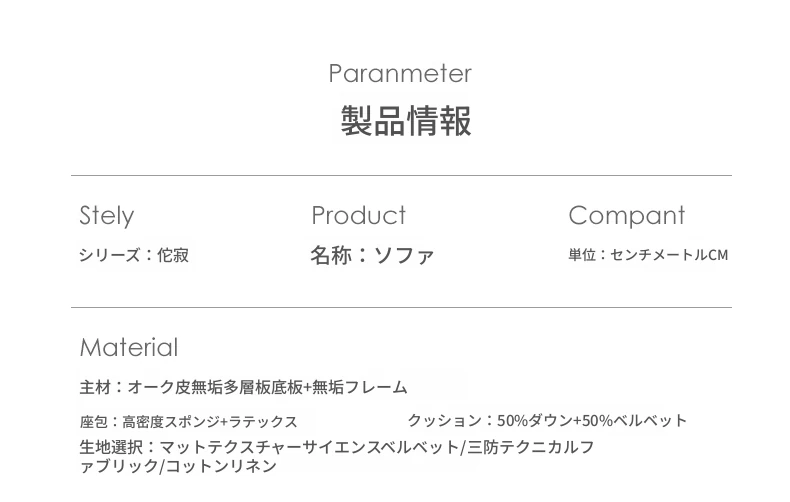Click the マットテクスチャーサイエンスベルベット fabric option
The height and width of the screenshot is (502, 790).
(310, 447)
